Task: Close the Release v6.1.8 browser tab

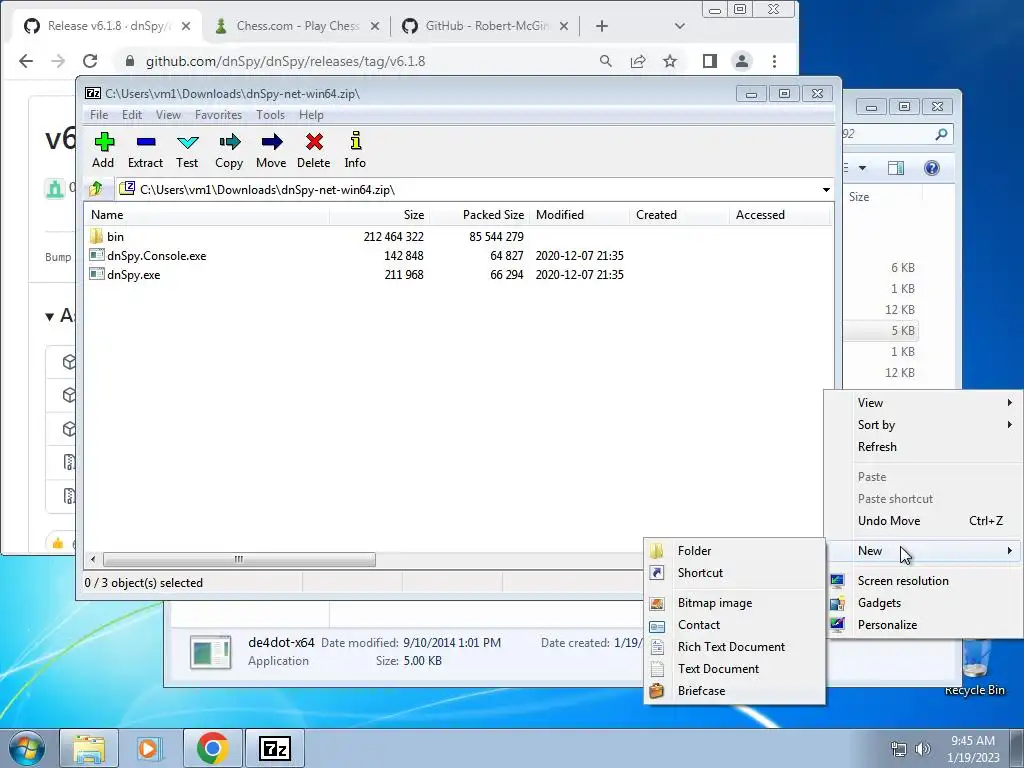Action: pos(186,26)
